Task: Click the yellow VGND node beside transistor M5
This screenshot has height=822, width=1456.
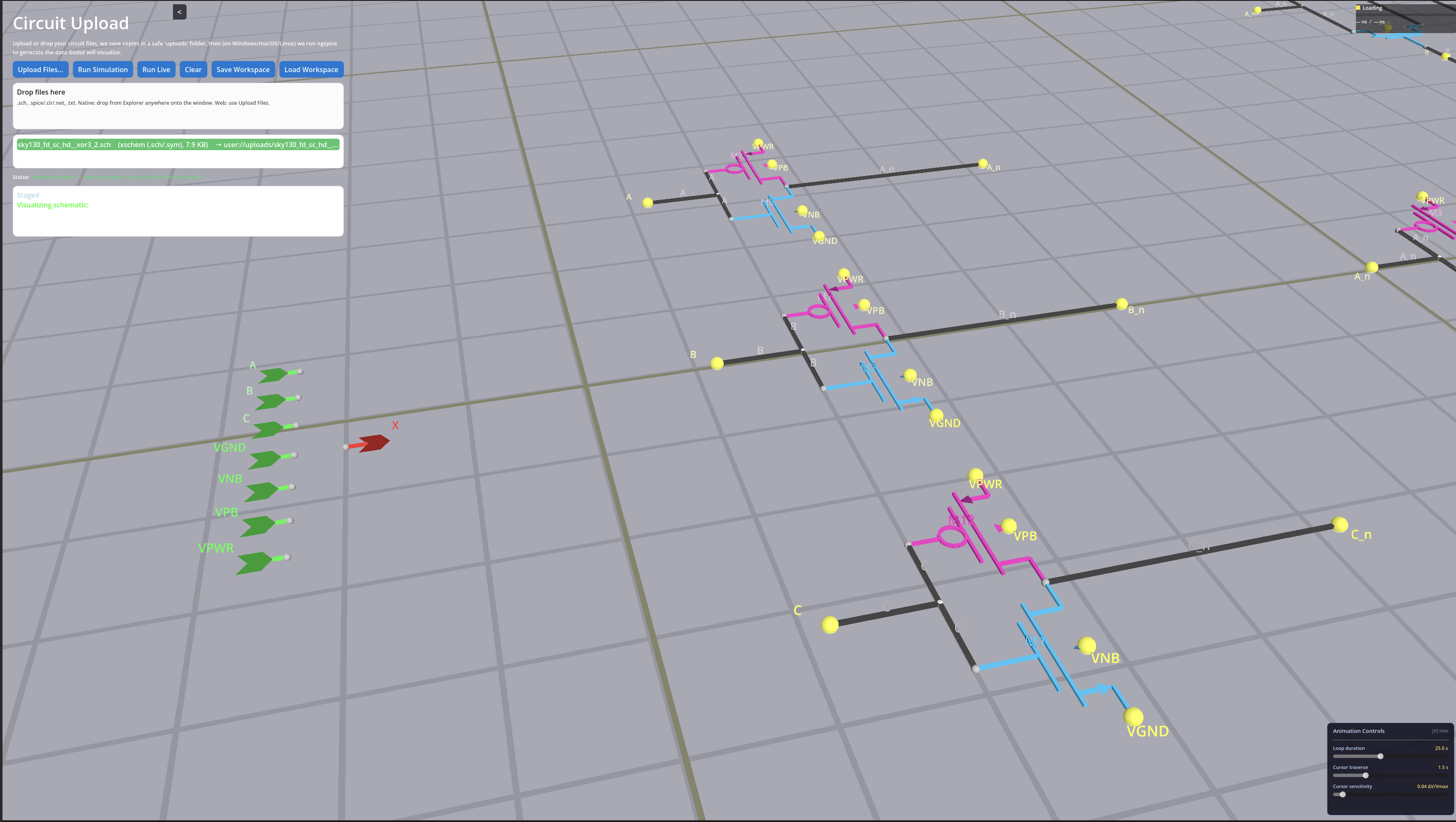Action: (x=819, y=236)
